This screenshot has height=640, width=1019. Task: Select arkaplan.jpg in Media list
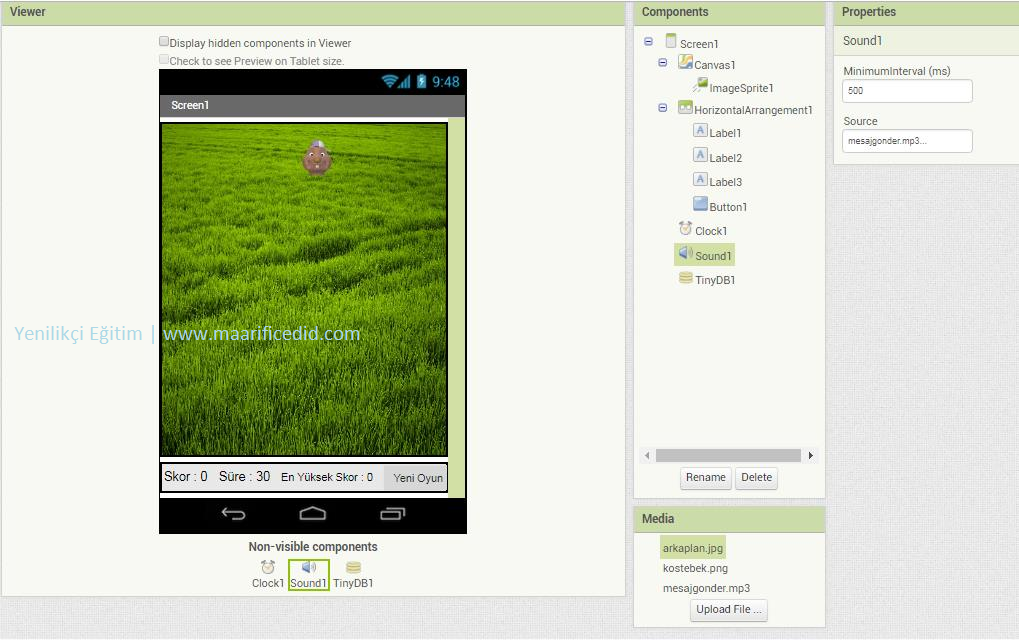pyautogui.click(x=693, y=548)
